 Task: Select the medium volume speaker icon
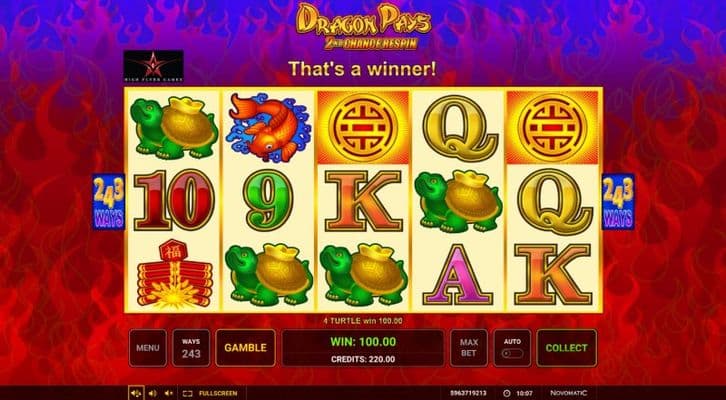[152, 393]
